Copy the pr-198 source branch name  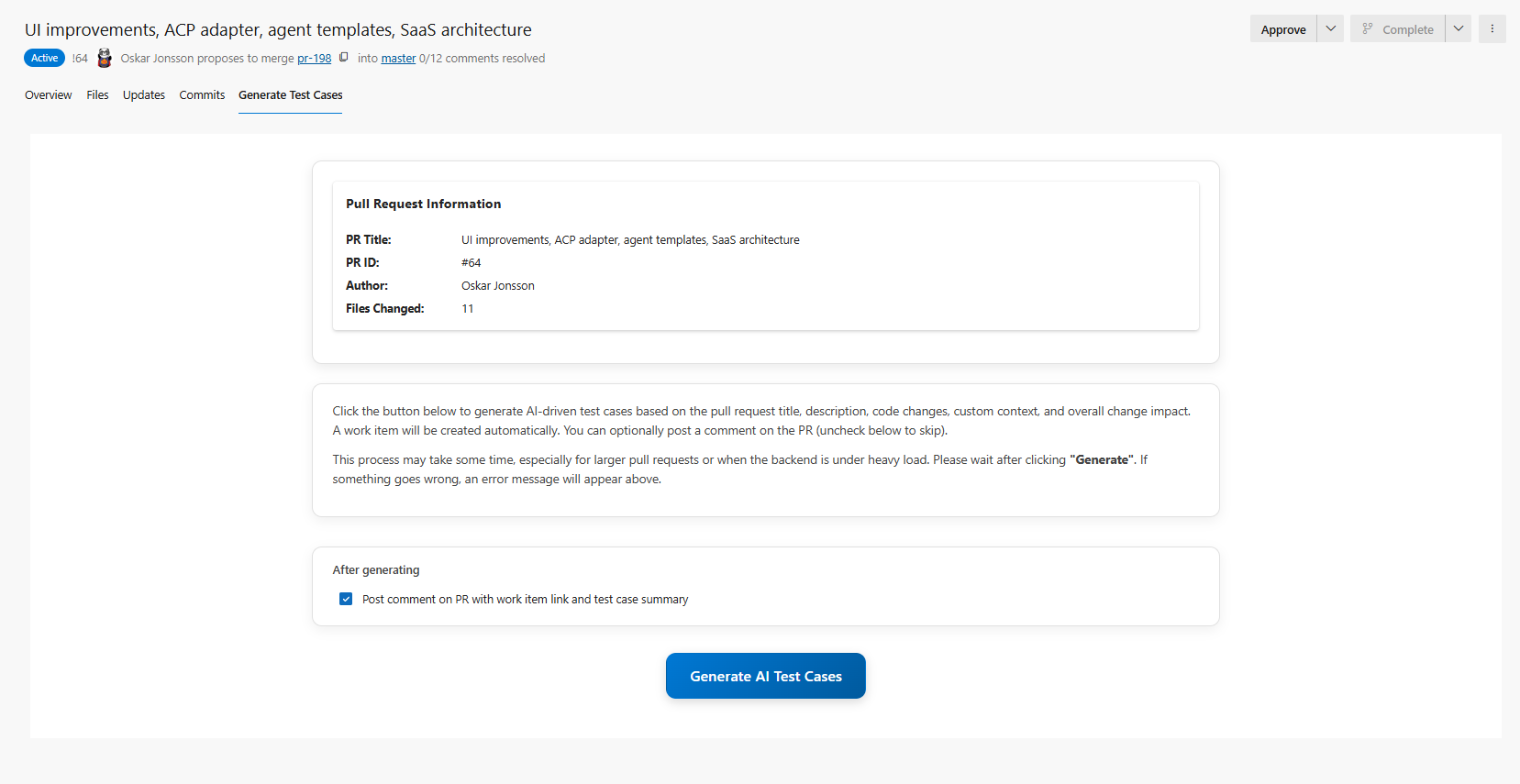click(x=344, y=58)
